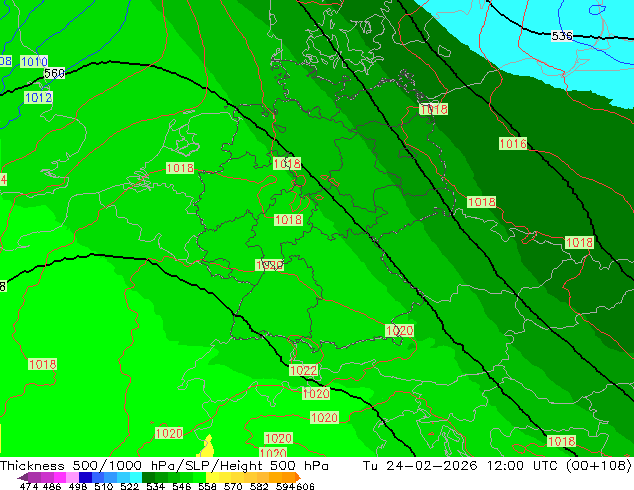The width and height of the screenshot is (634, 490).
Task: Click the red 1016 isobar label
Action: pyautogui.click(x=513, y=144)
